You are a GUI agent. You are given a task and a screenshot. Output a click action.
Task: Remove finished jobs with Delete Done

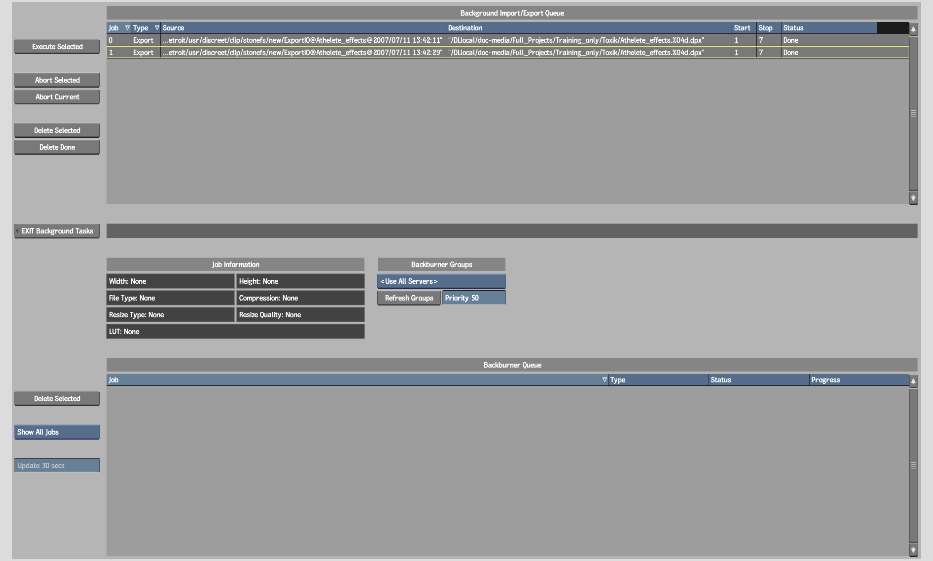57,147
